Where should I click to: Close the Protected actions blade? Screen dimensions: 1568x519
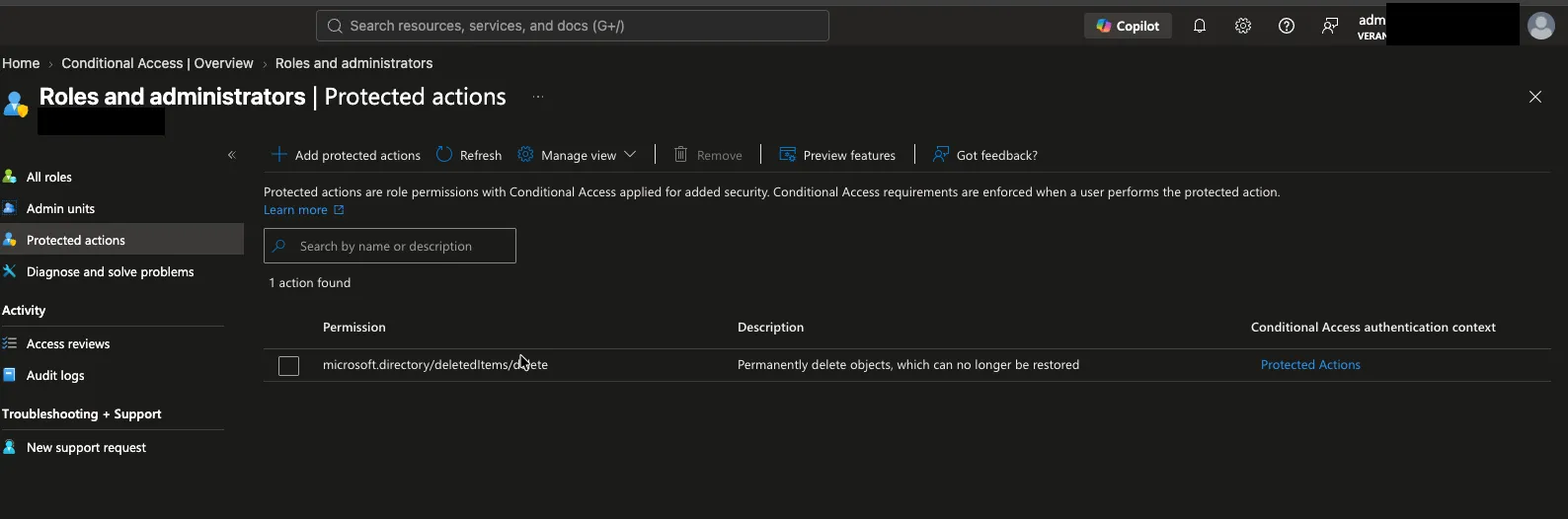(x=1535, y=97)
